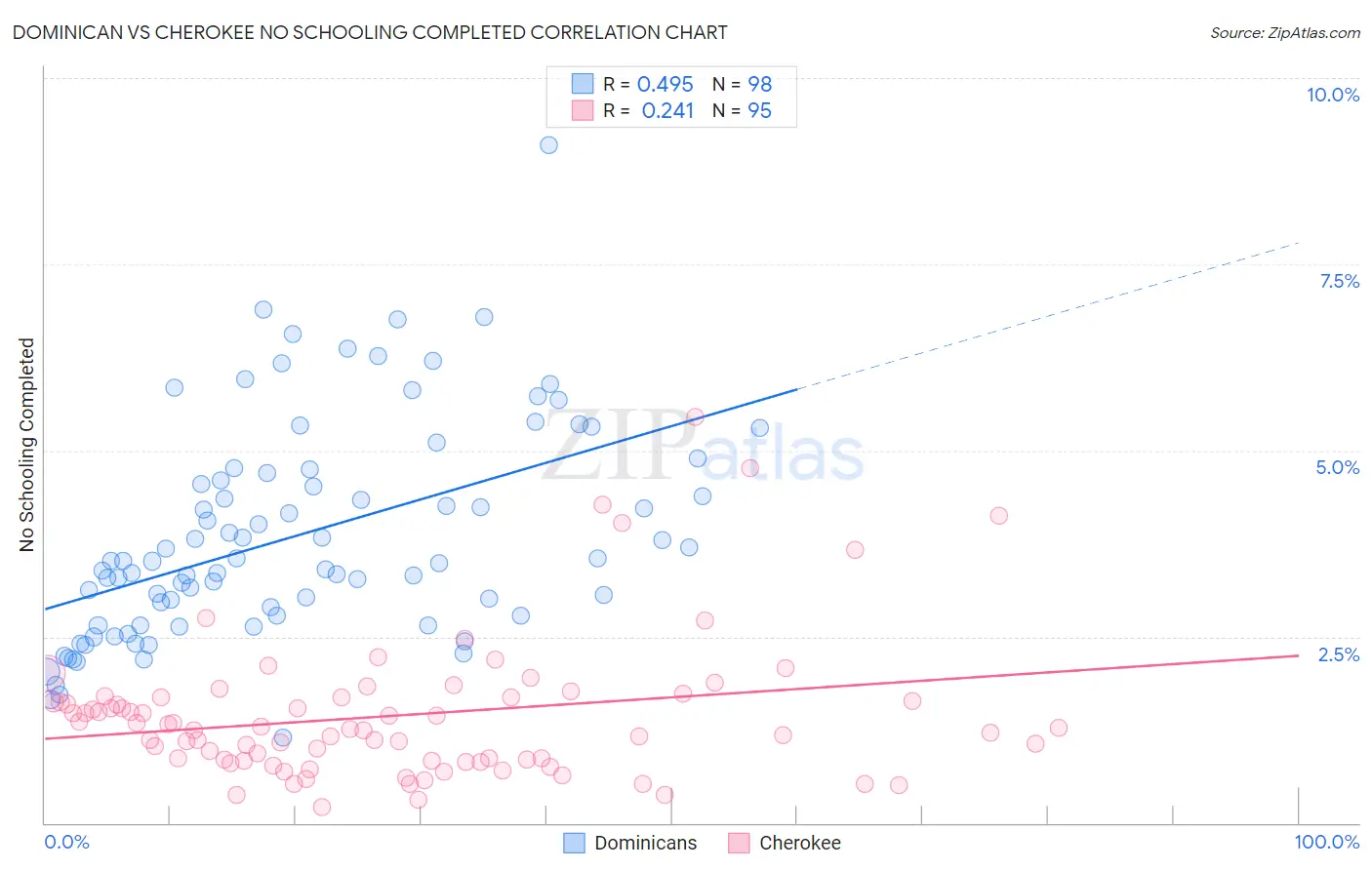Open the ZipAtlas.com source link

pos(1285,32)
